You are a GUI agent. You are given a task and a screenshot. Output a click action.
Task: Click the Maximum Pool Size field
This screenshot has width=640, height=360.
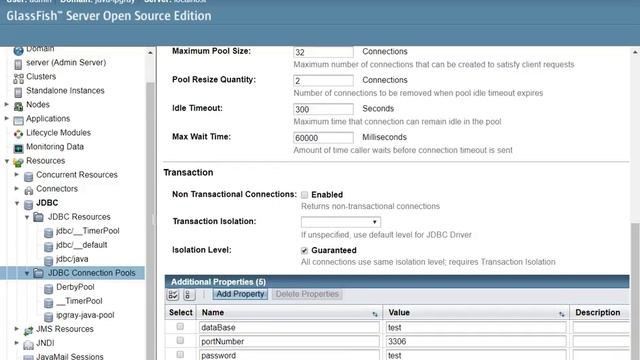tap(323, 52)
